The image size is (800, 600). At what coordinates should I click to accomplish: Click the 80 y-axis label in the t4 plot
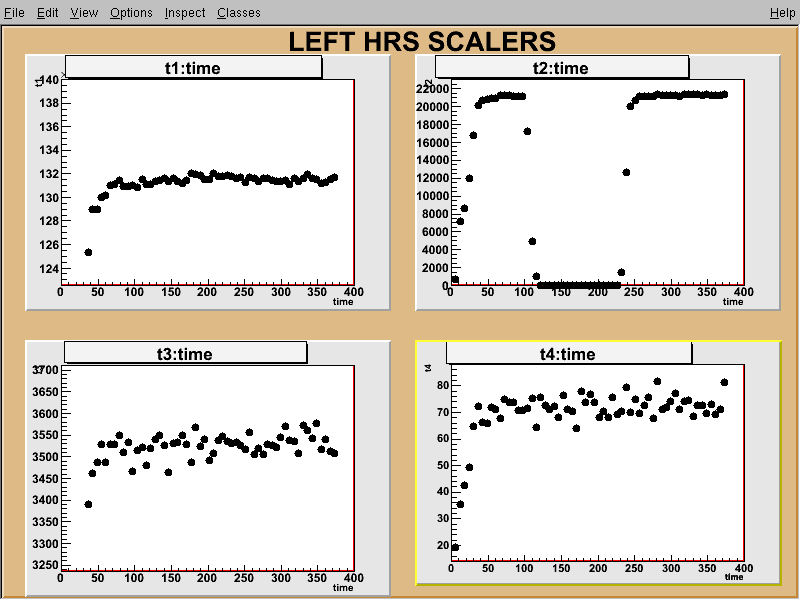point(442,386)
